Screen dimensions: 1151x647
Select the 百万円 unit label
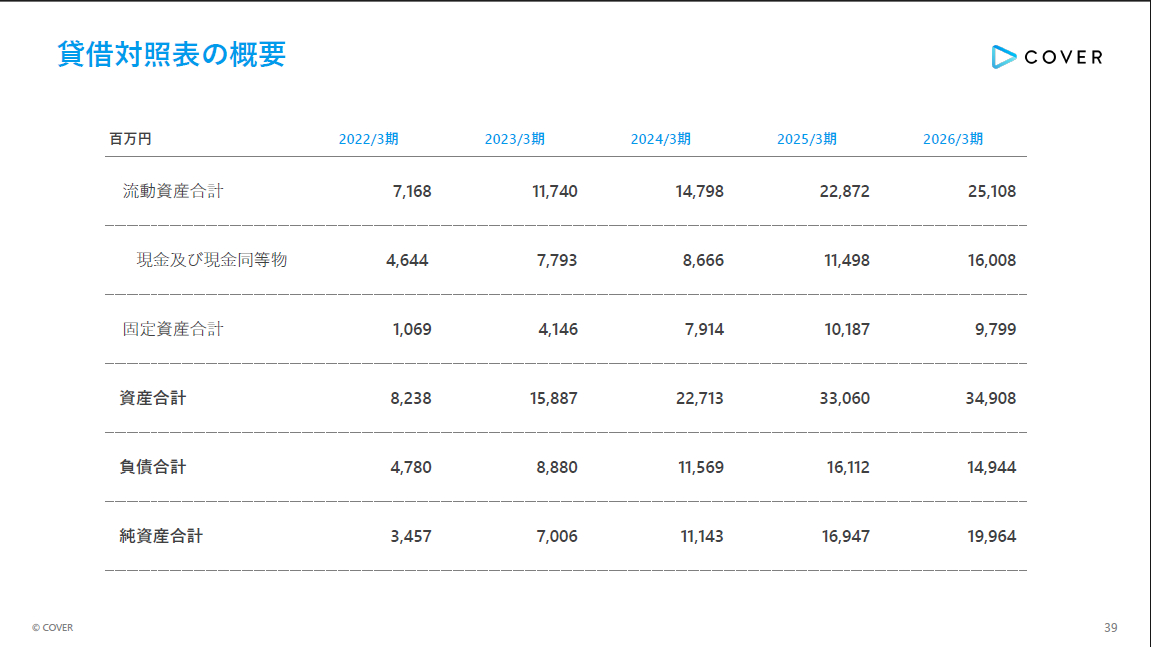click(130, 139)
